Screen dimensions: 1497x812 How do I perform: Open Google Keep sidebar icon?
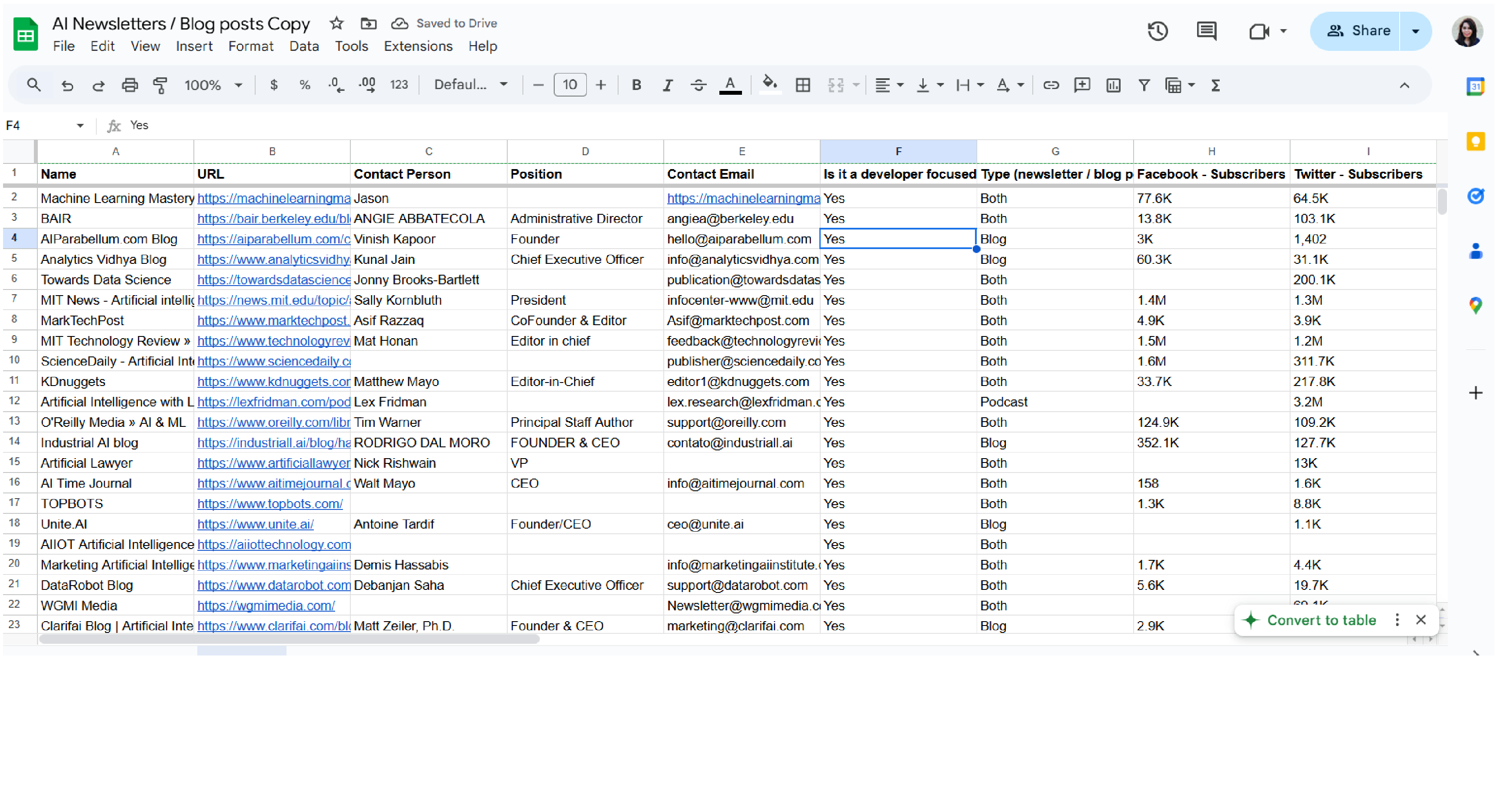[1475, 141]
